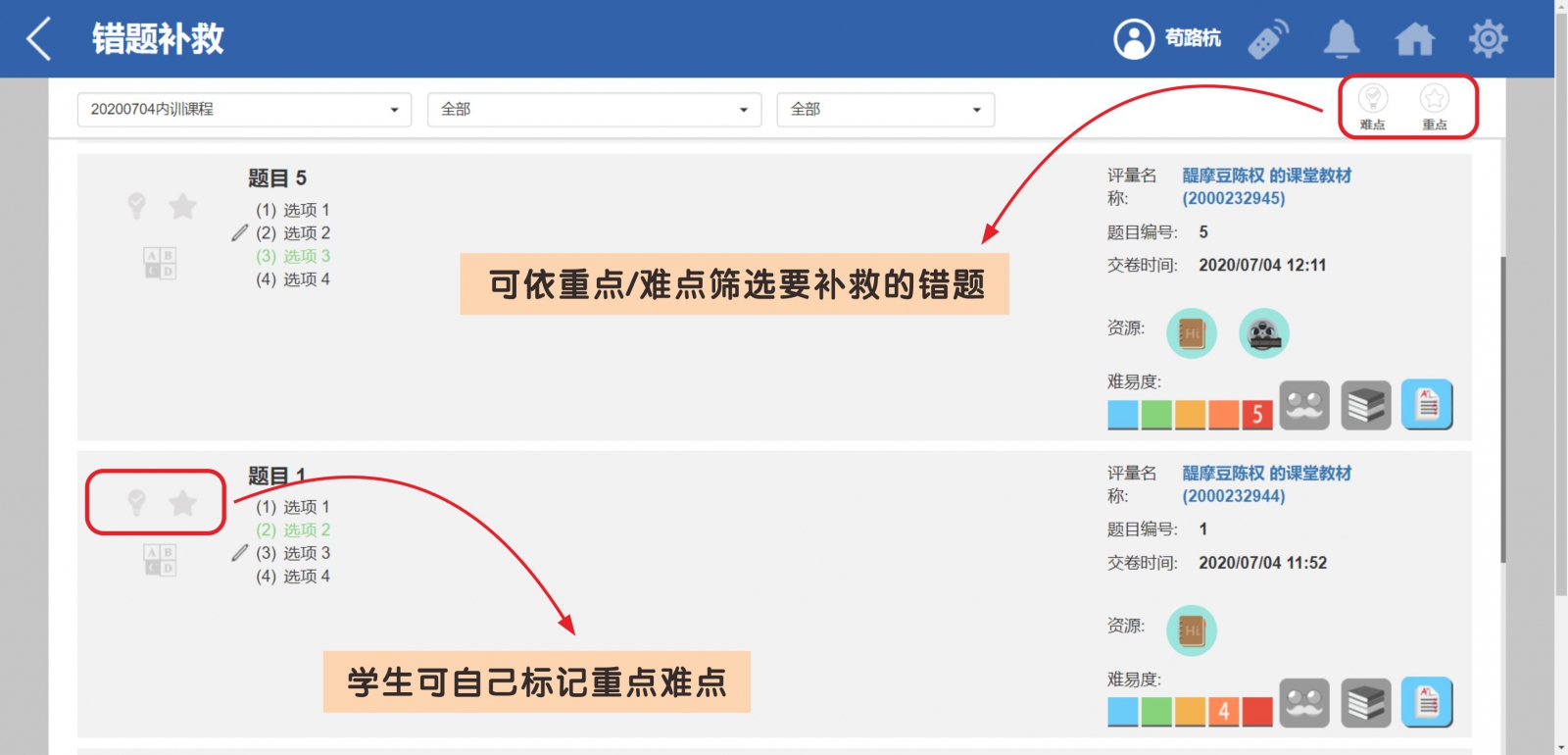This screenshot has width=1568, height=755.
Task: Open notebook resource icon for question 1
Action: click(x=1191, y=630)
